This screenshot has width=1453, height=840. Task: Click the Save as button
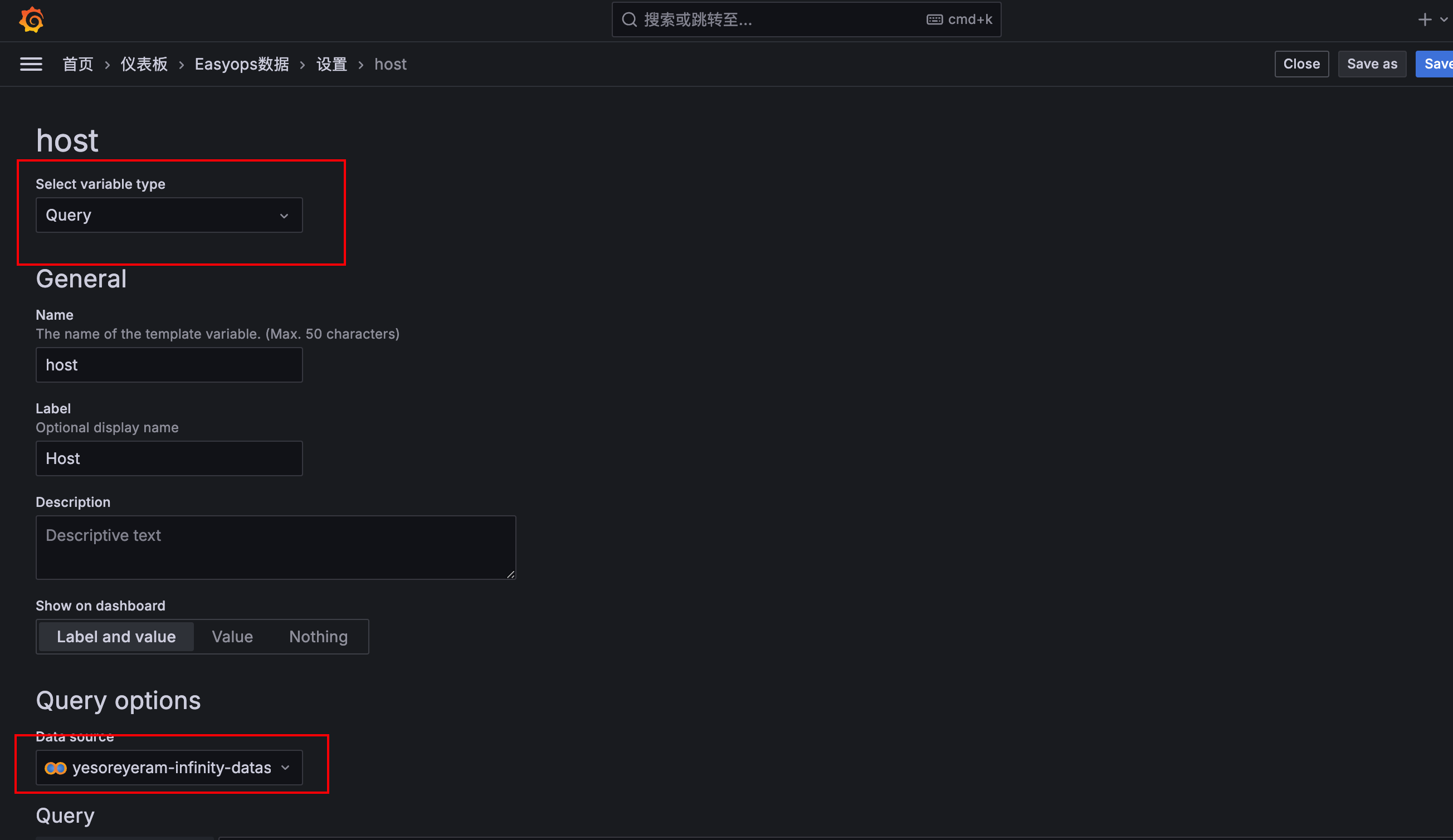(x=1372, y=64)
